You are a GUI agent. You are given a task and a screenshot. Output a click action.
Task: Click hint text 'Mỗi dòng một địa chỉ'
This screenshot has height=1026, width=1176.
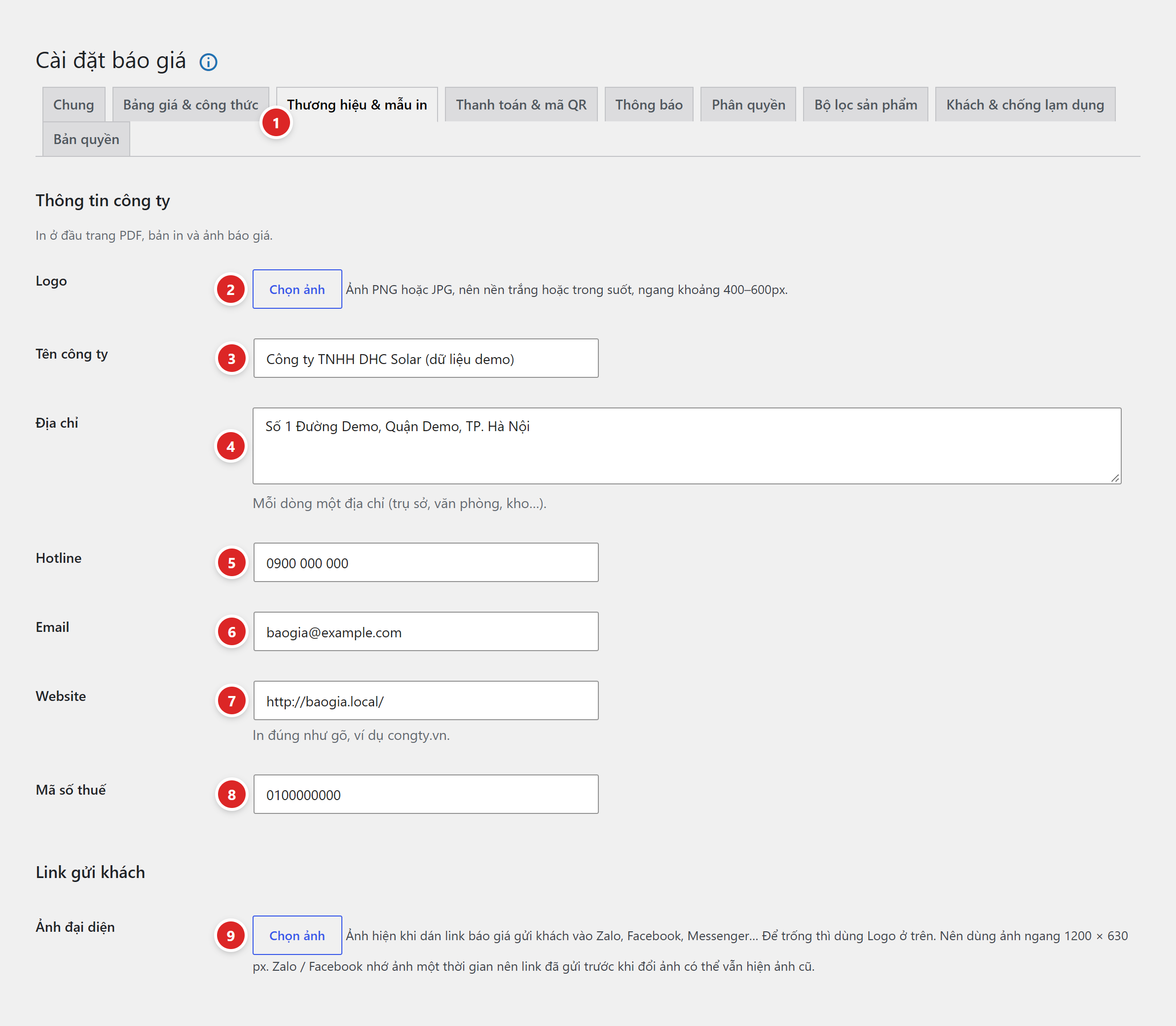click(400, 503)
